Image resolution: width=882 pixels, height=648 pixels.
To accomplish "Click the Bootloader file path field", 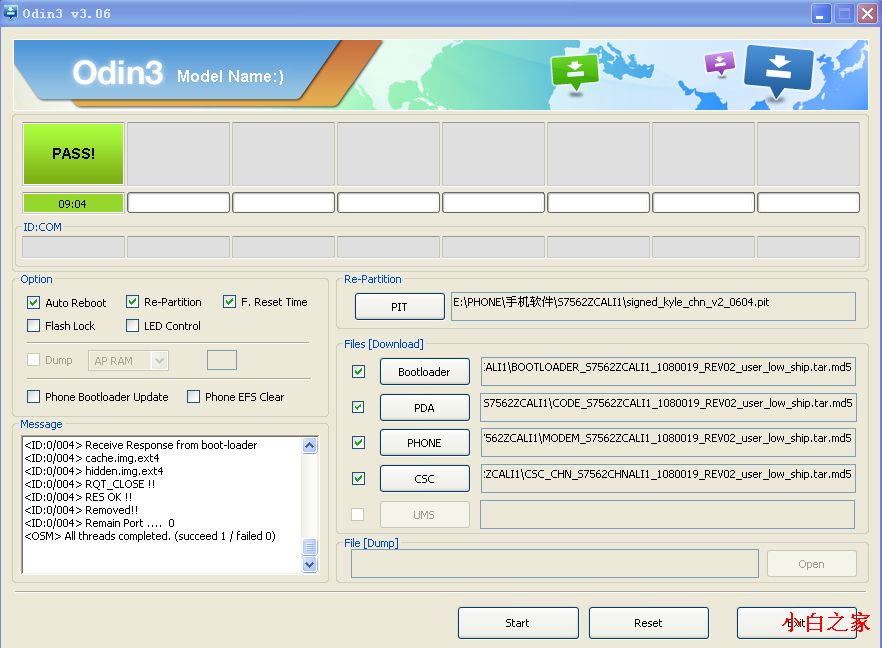I will [668, 371].
